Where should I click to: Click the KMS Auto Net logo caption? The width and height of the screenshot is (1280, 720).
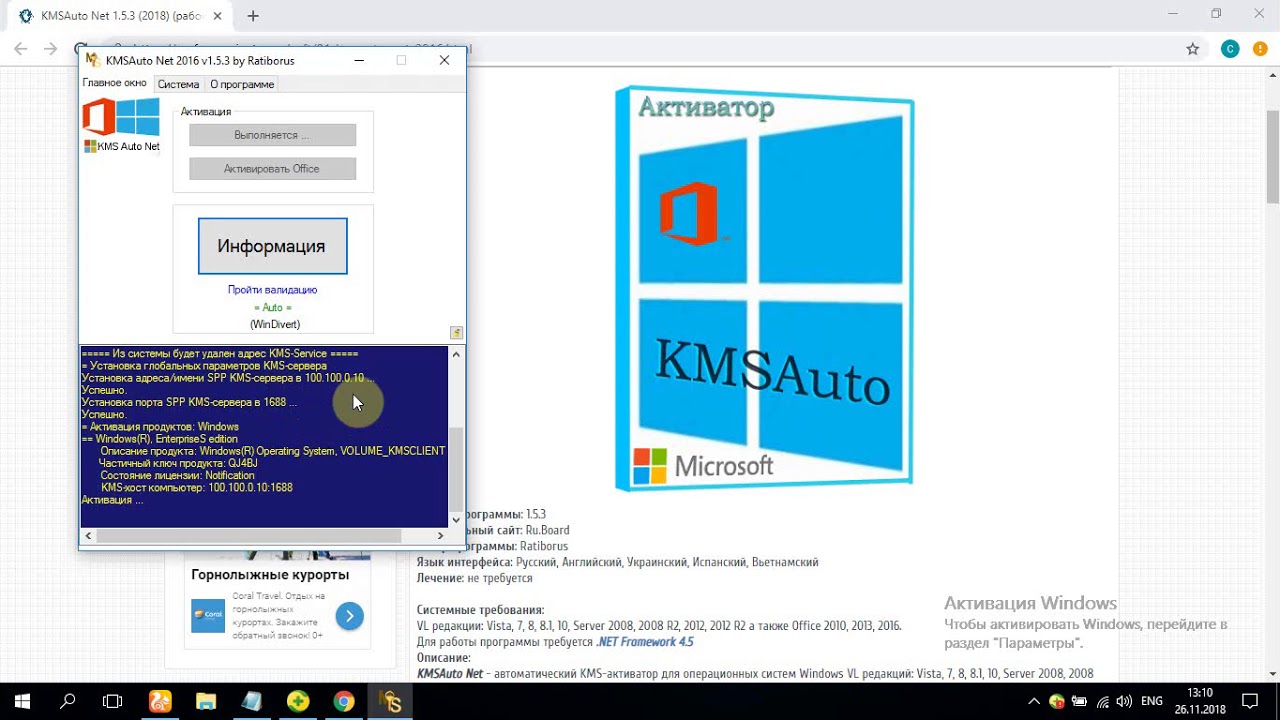coord(122,146)
